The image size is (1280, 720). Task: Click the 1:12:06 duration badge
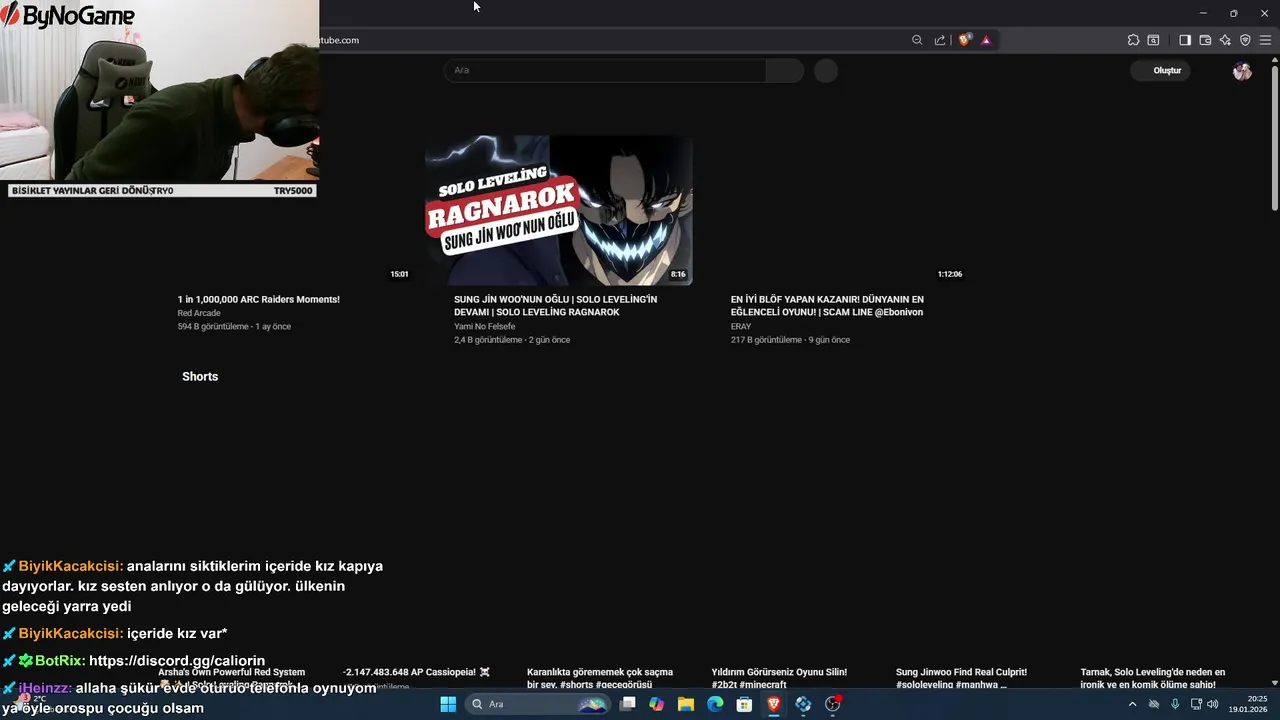[x=950, y=274]
